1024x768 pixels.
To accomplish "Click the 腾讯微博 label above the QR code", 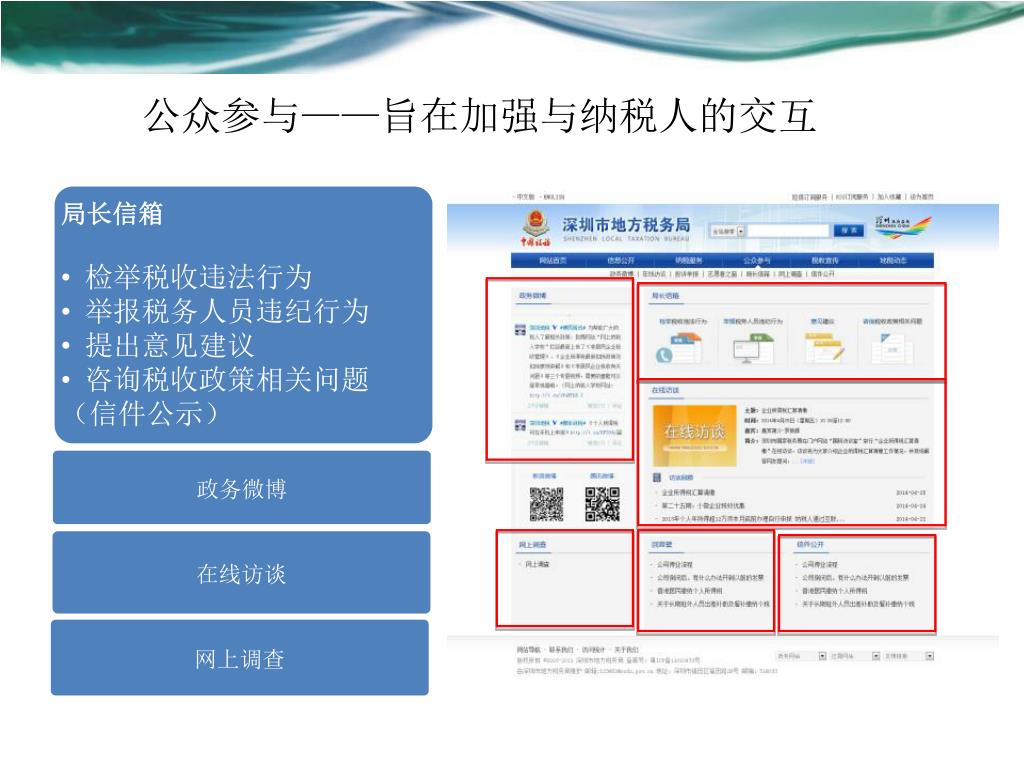I will pyautogui.click(x=601, y=476).
